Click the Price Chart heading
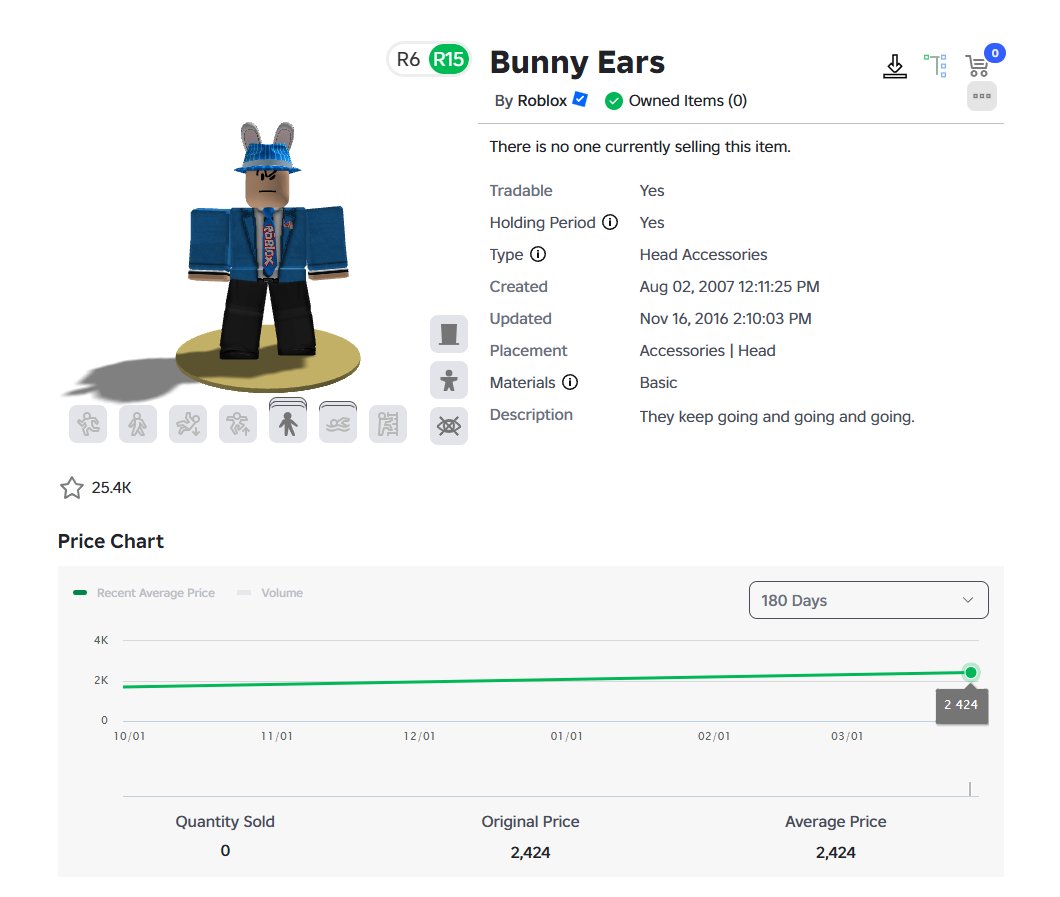1060x897 pixels. pos(111,541)
